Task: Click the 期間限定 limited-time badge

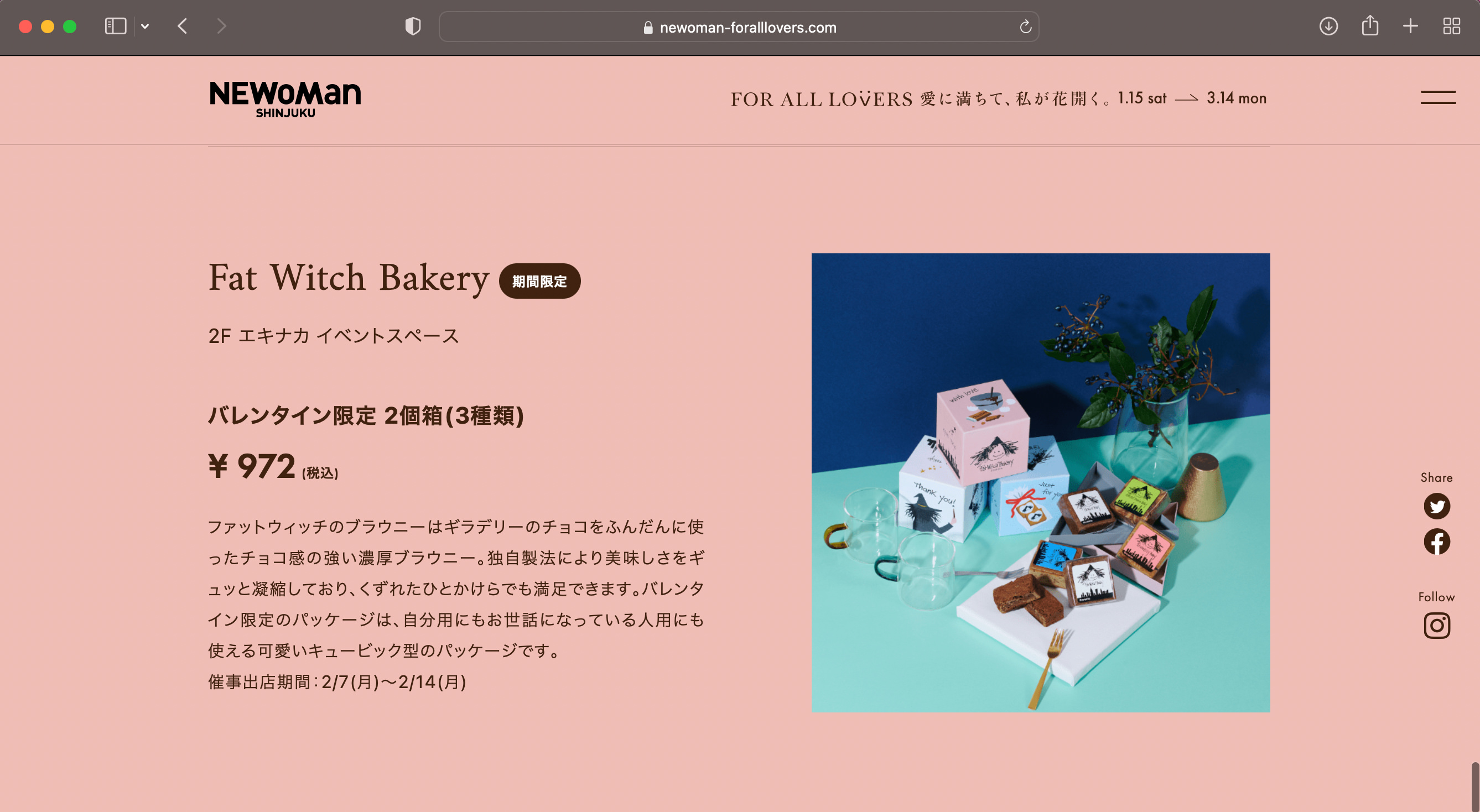Action: pyautogui.click(x=539, y=281)
